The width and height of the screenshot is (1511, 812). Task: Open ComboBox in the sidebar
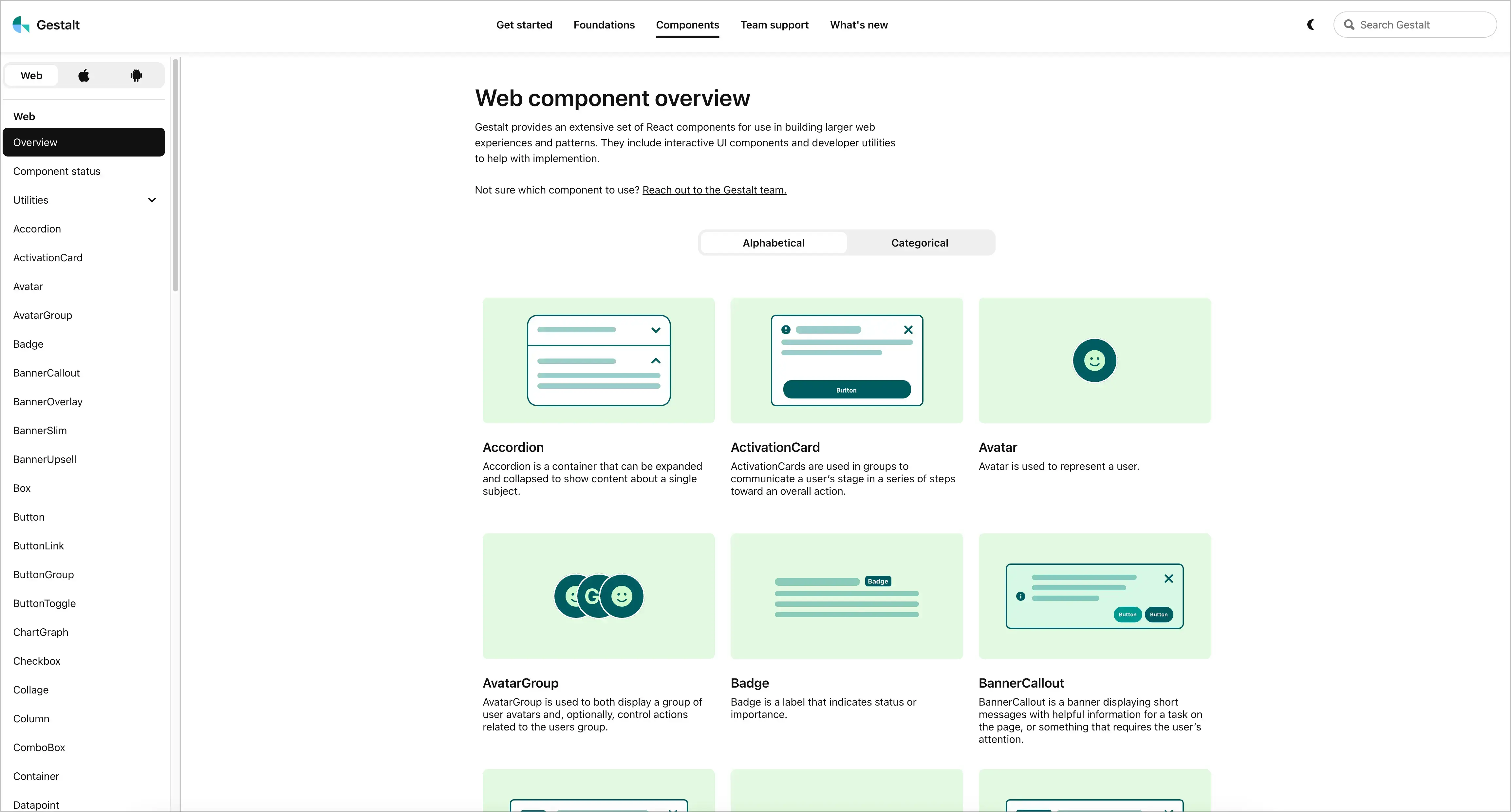(x=84, y=747)
